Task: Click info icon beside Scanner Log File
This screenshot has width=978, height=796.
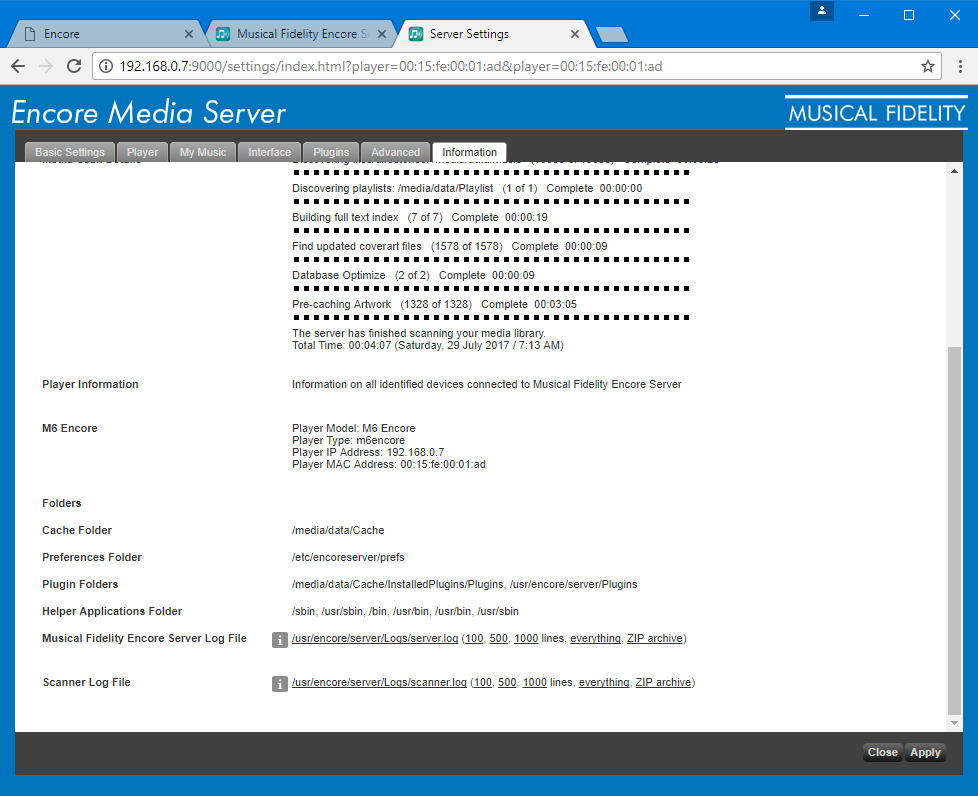Action: click(279, 684)
